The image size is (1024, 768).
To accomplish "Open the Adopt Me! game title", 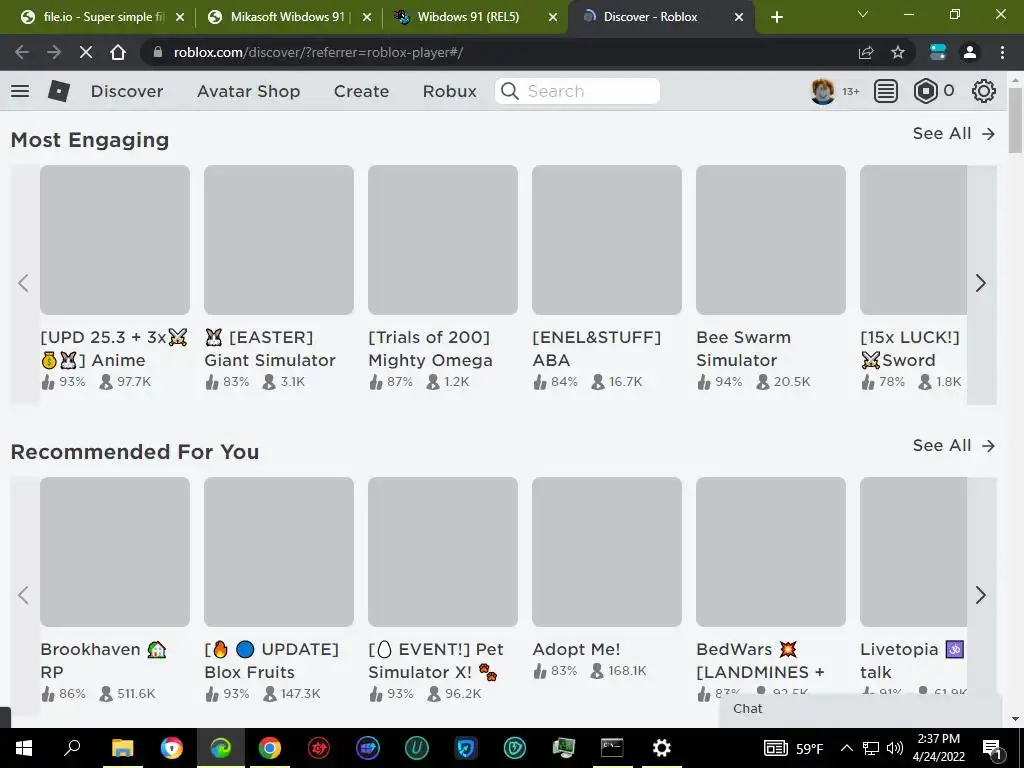I will click(576, 649).
